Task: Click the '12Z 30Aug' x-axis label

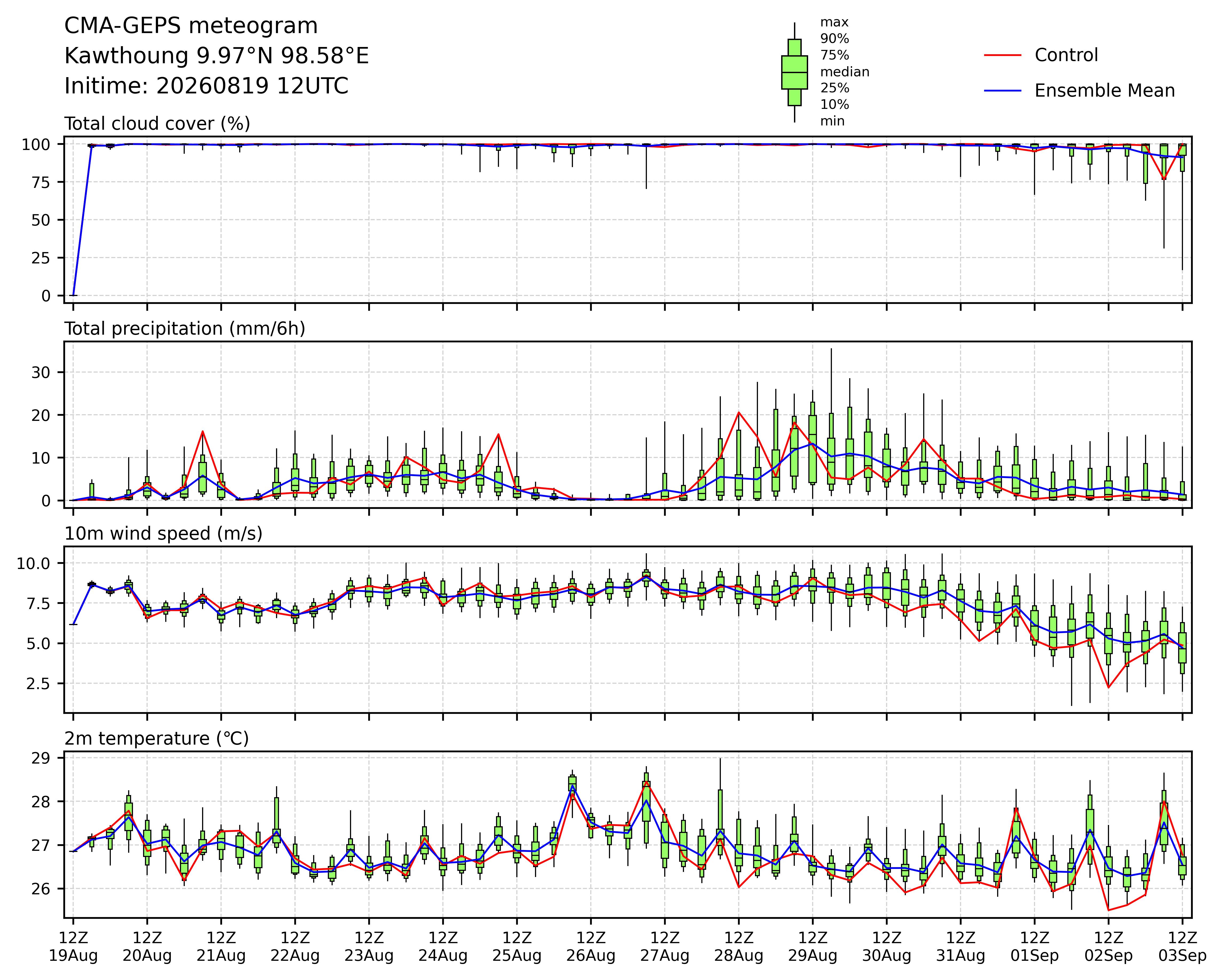Action: [887, 947]
